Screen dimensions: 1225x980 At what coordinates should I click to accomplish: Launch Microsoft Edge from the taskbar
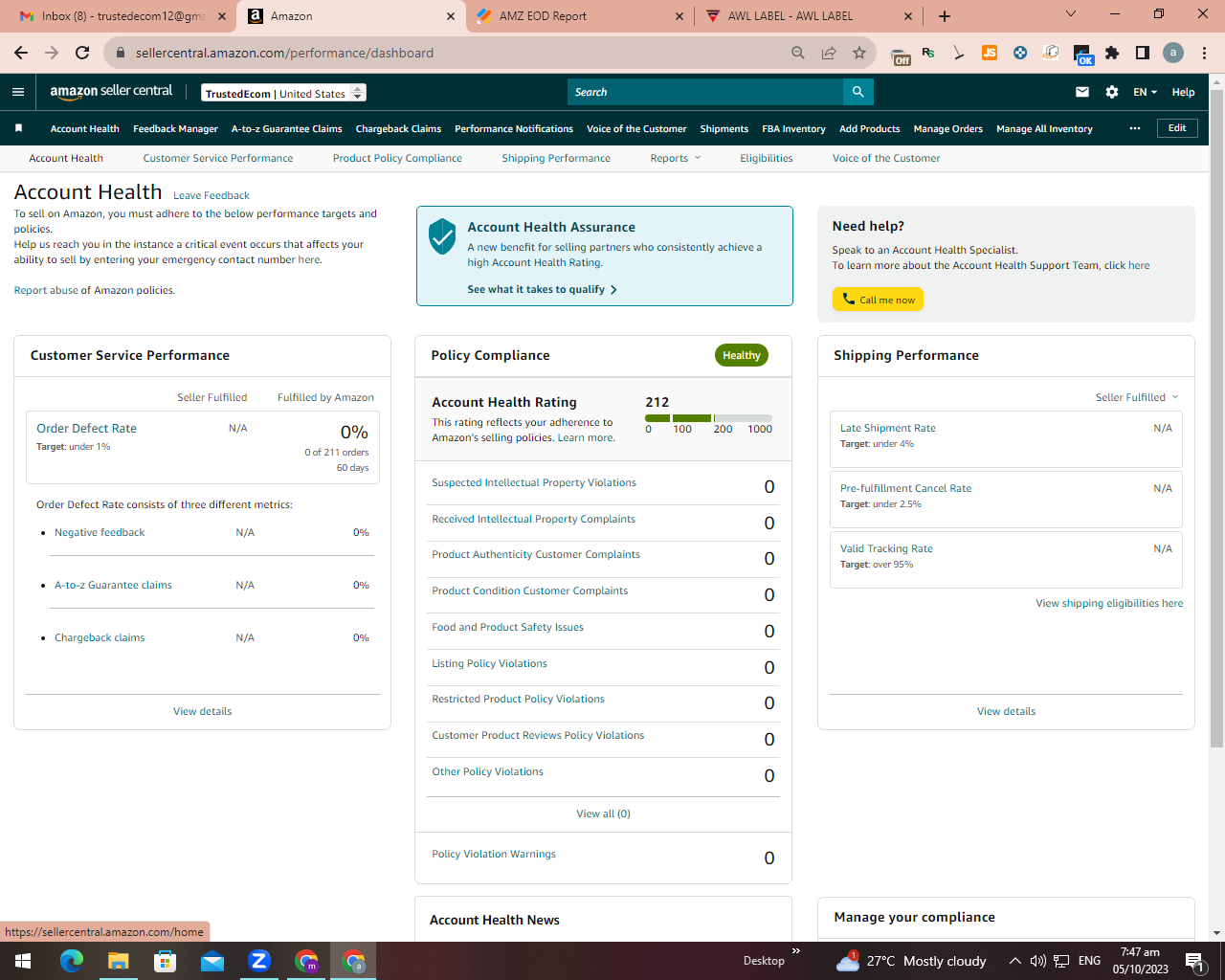pos(72,961)
